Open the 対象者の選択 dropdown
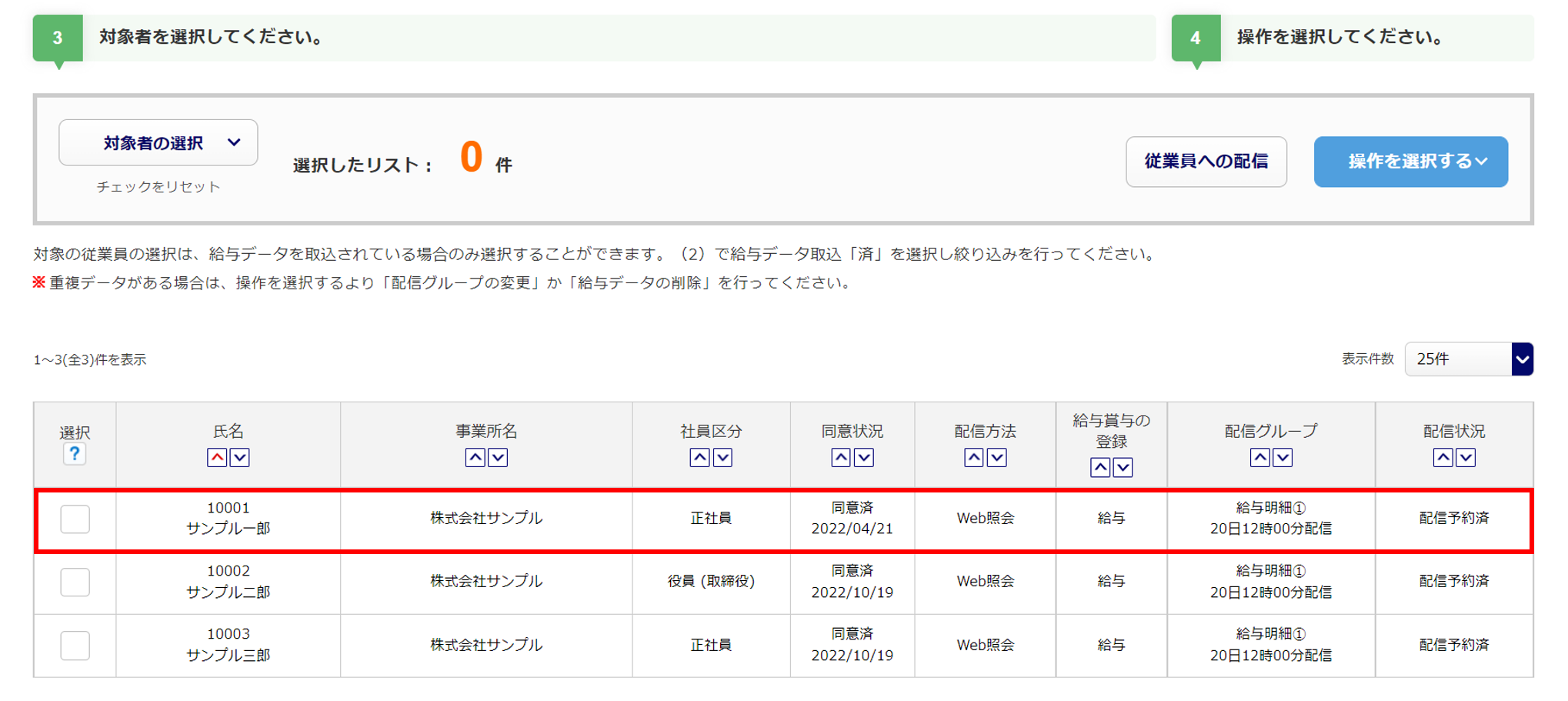Screen dimensions: 1568x701 pyautogui.click(x=158, y=142)
